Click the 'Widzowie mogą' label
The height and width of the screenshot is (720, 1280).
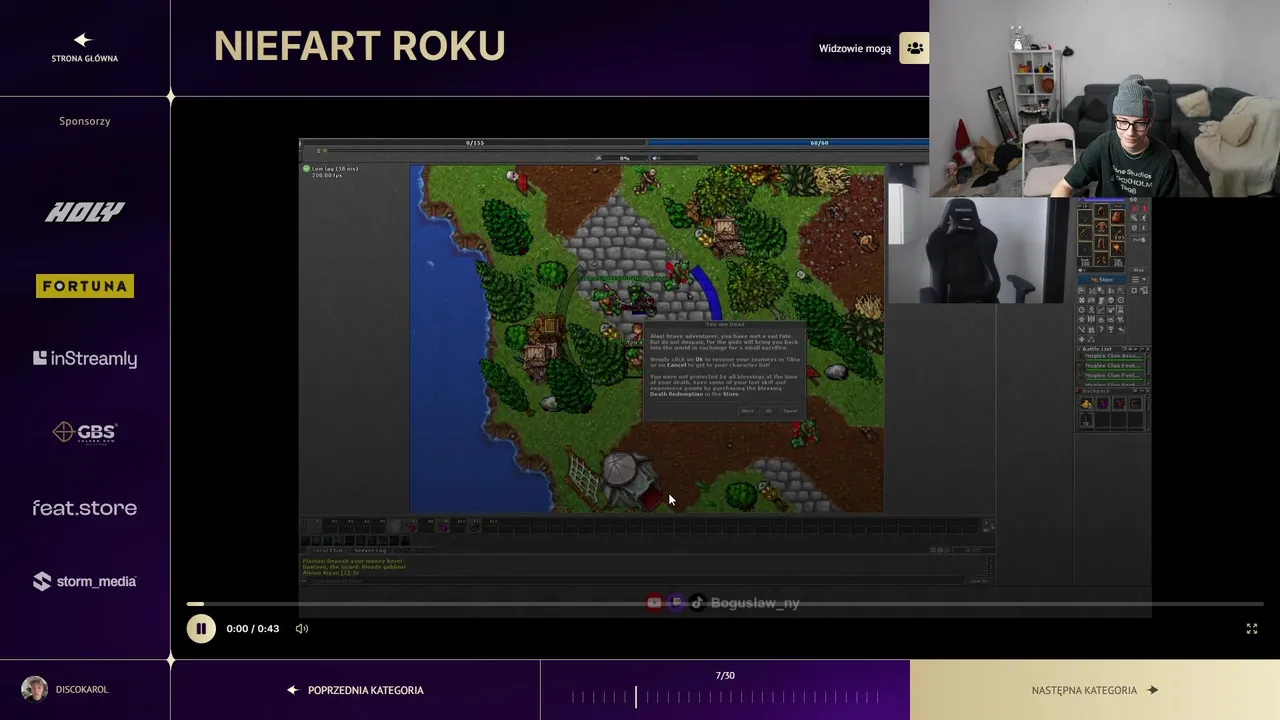[854, 48]
